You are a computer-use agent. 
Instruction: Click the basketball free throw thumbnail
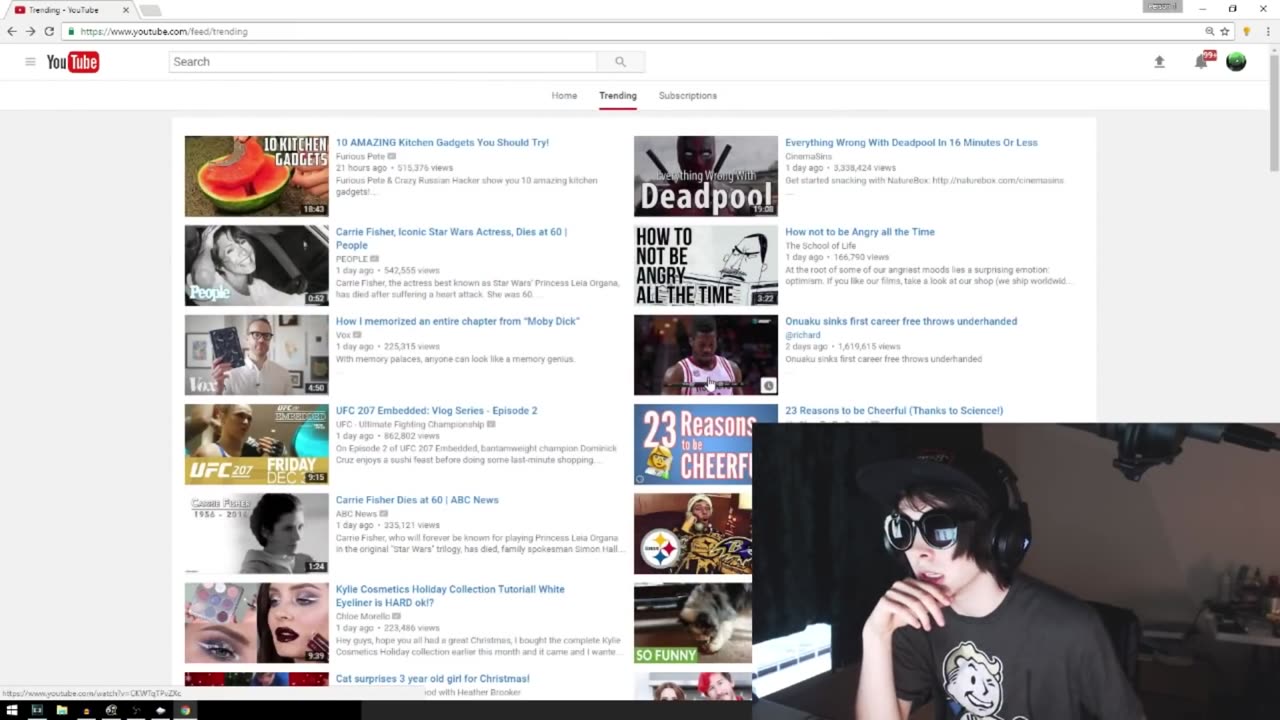pos(705,355)
